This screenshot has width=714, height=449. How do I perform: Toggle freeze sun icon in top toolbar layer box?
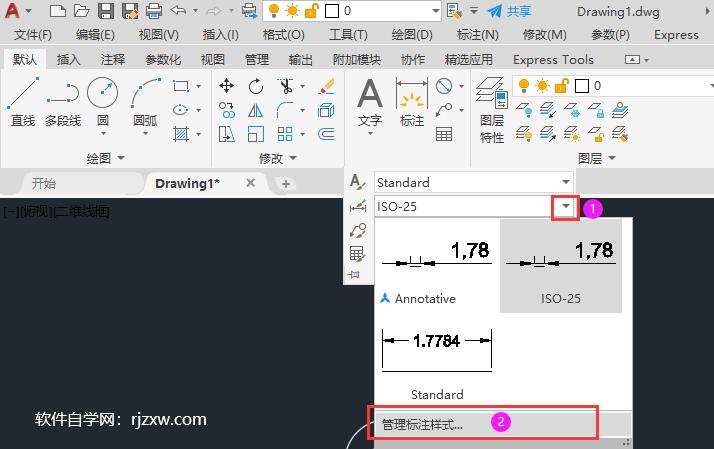[292, 10]
